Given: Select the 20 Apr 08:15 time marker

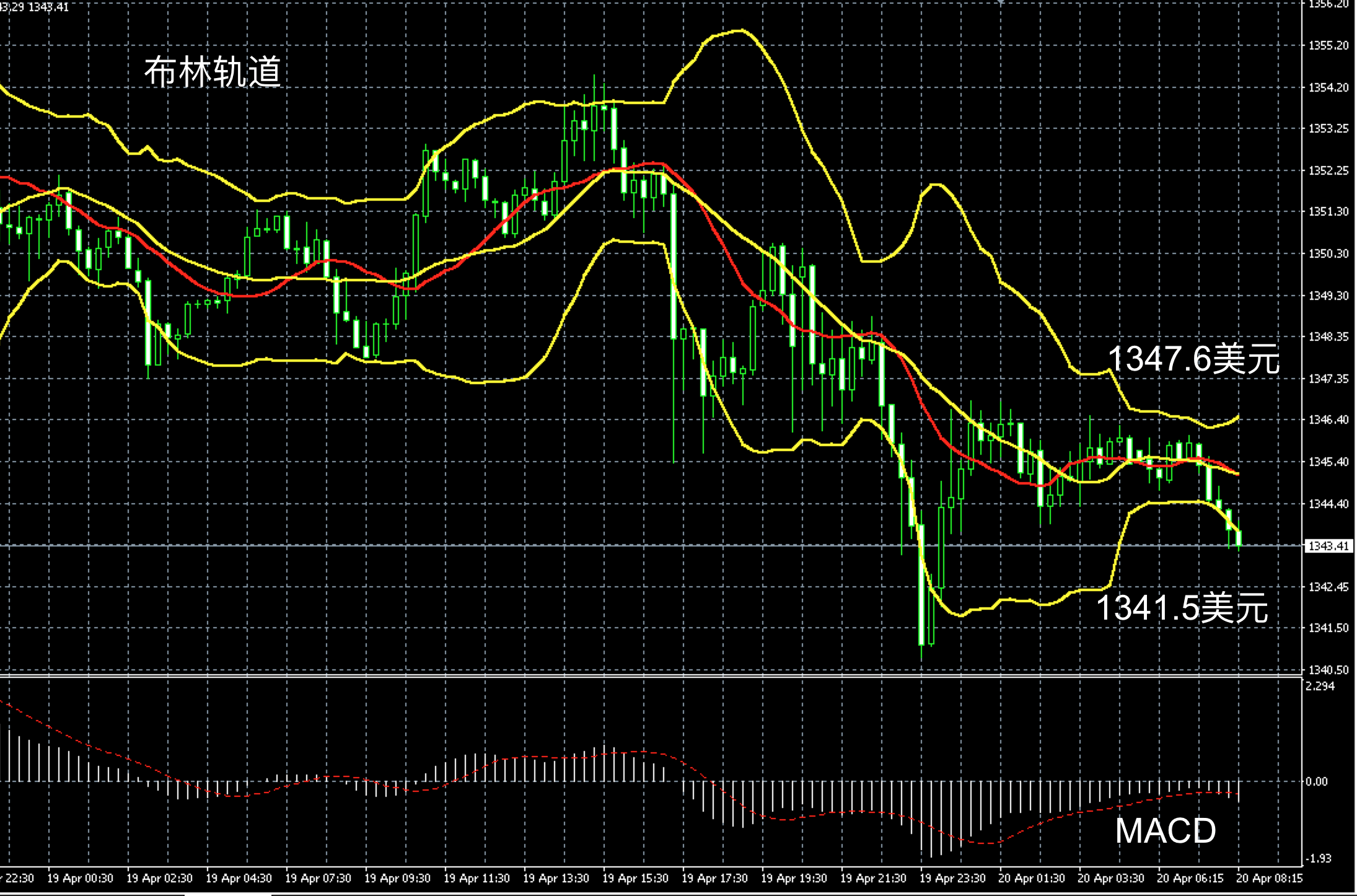Looking at the screenshot, I should (x=1270, y=879).
